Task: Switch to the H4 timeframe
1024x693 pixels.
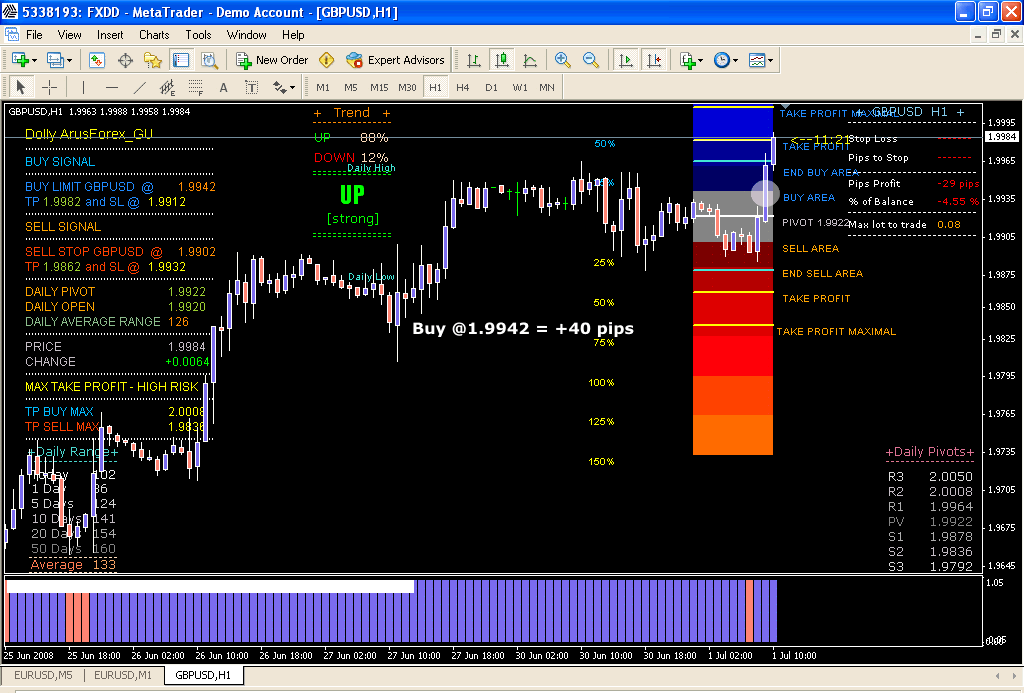Action: pyautogui.click(x=462, y=87)
